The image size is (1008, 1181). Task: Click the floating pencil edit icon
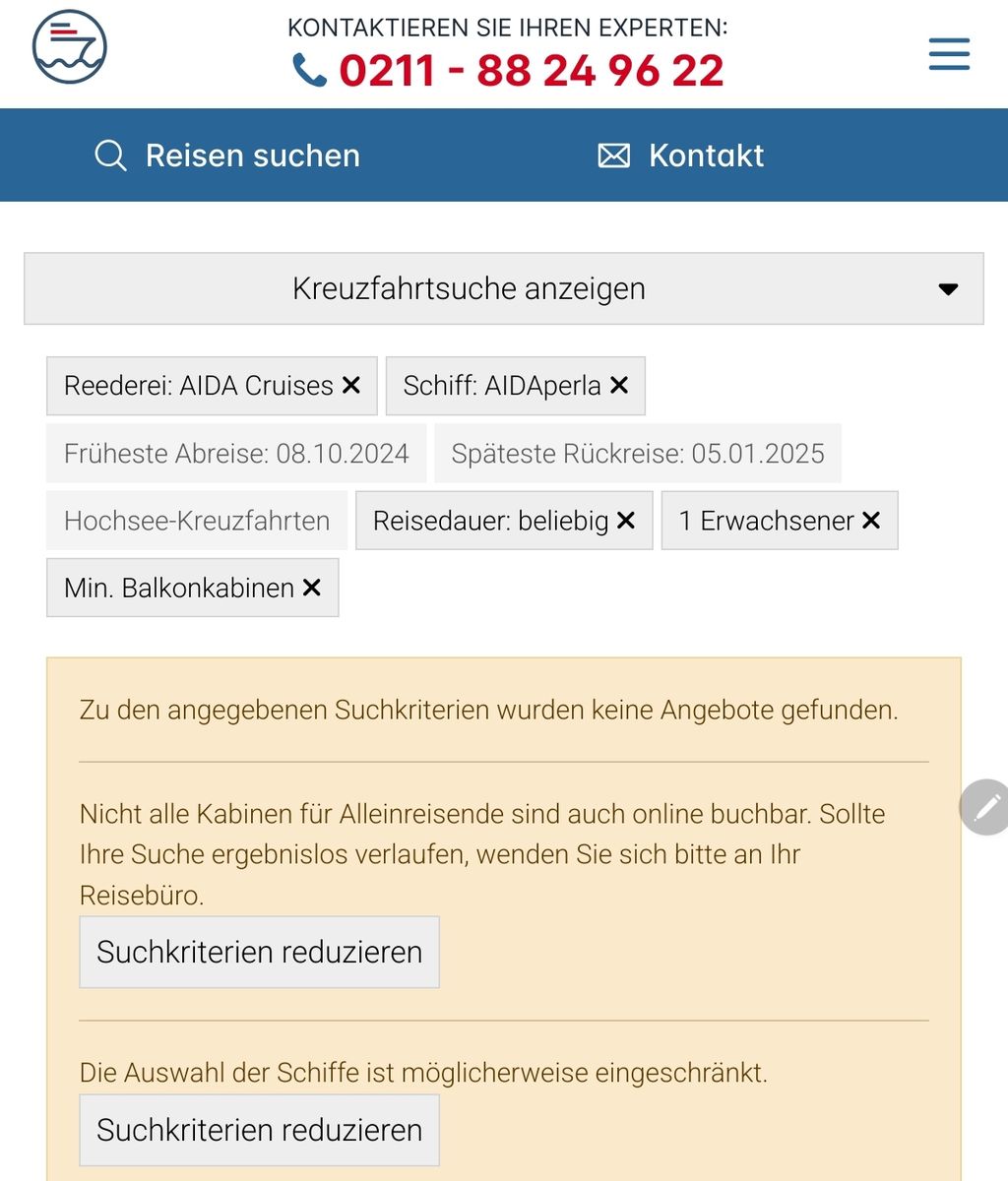coord(985,808)
